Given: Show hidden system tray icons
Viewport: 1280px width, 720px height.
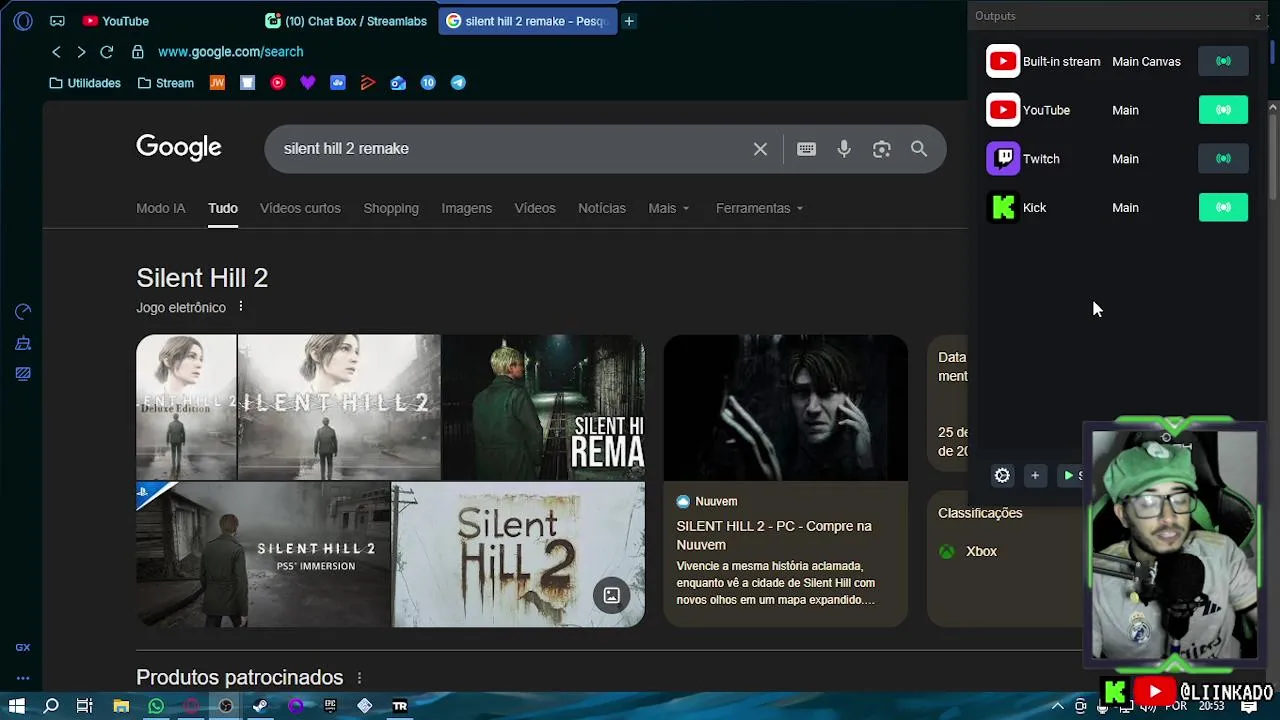Looking at the screenshot, I should (x=1058, y=706).
